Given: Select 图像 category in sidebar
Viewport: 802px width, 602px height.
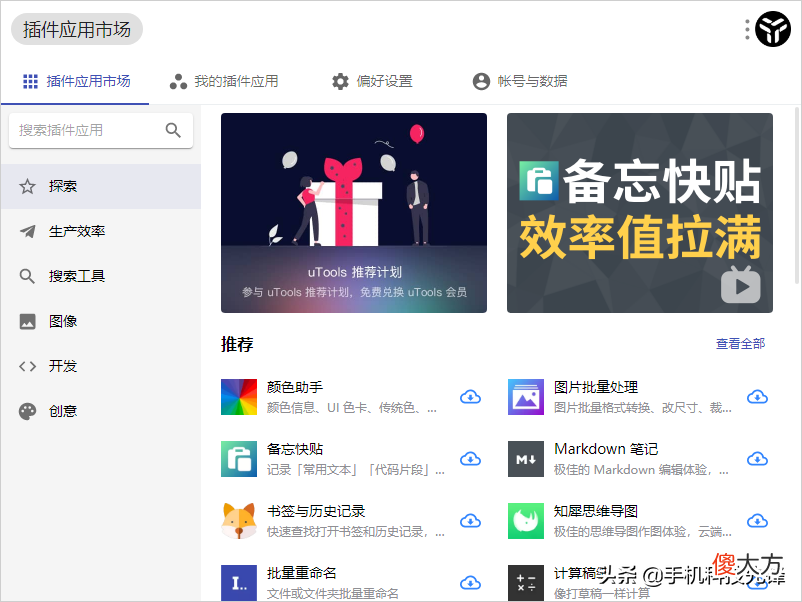Looking at the screenshot, I should [x=101, y=321].
